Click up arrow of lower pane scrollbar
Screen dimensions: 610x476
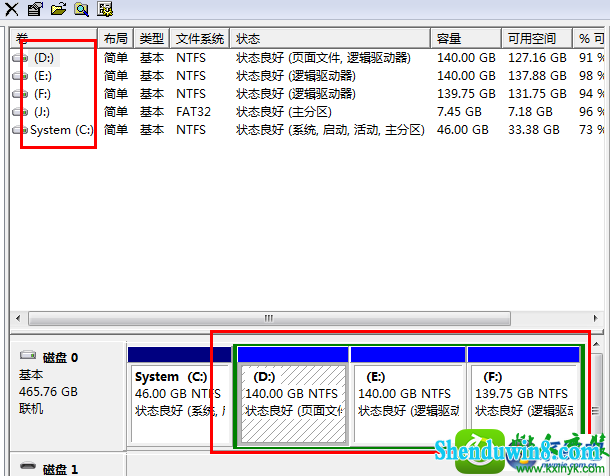[596, 344]
